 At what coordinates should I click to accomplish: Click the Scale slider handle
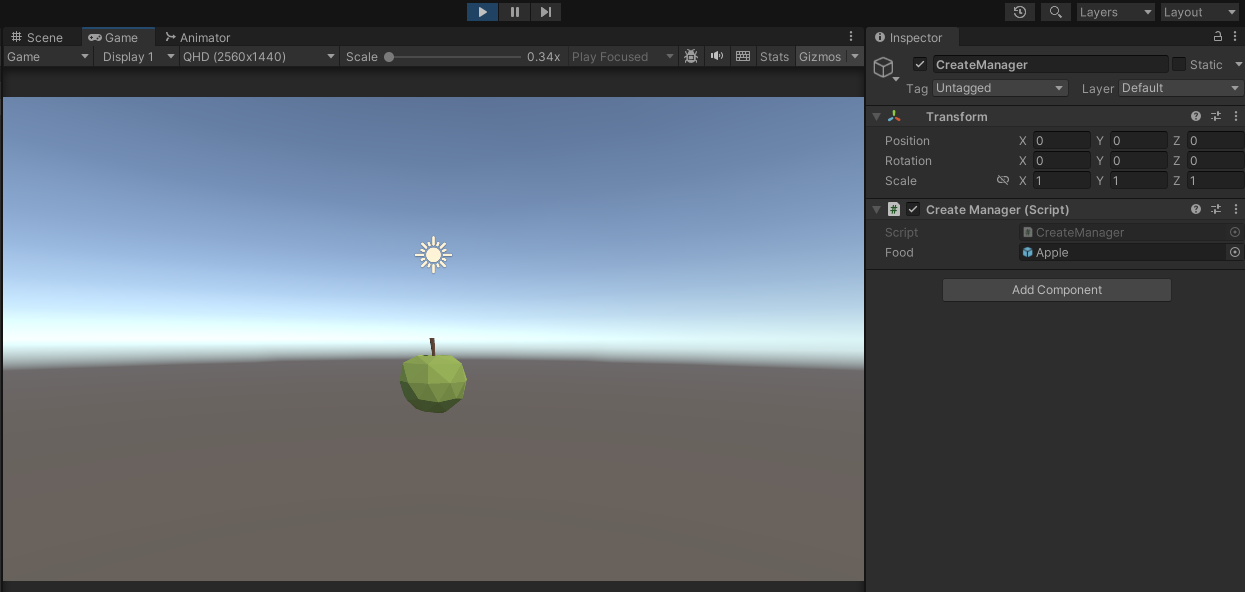point(389,57)
